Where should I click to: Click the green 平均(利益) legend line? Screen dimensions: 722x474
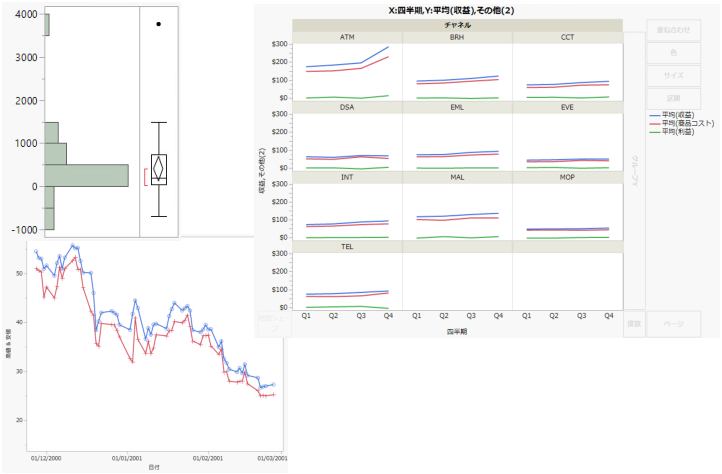(654, 132)
